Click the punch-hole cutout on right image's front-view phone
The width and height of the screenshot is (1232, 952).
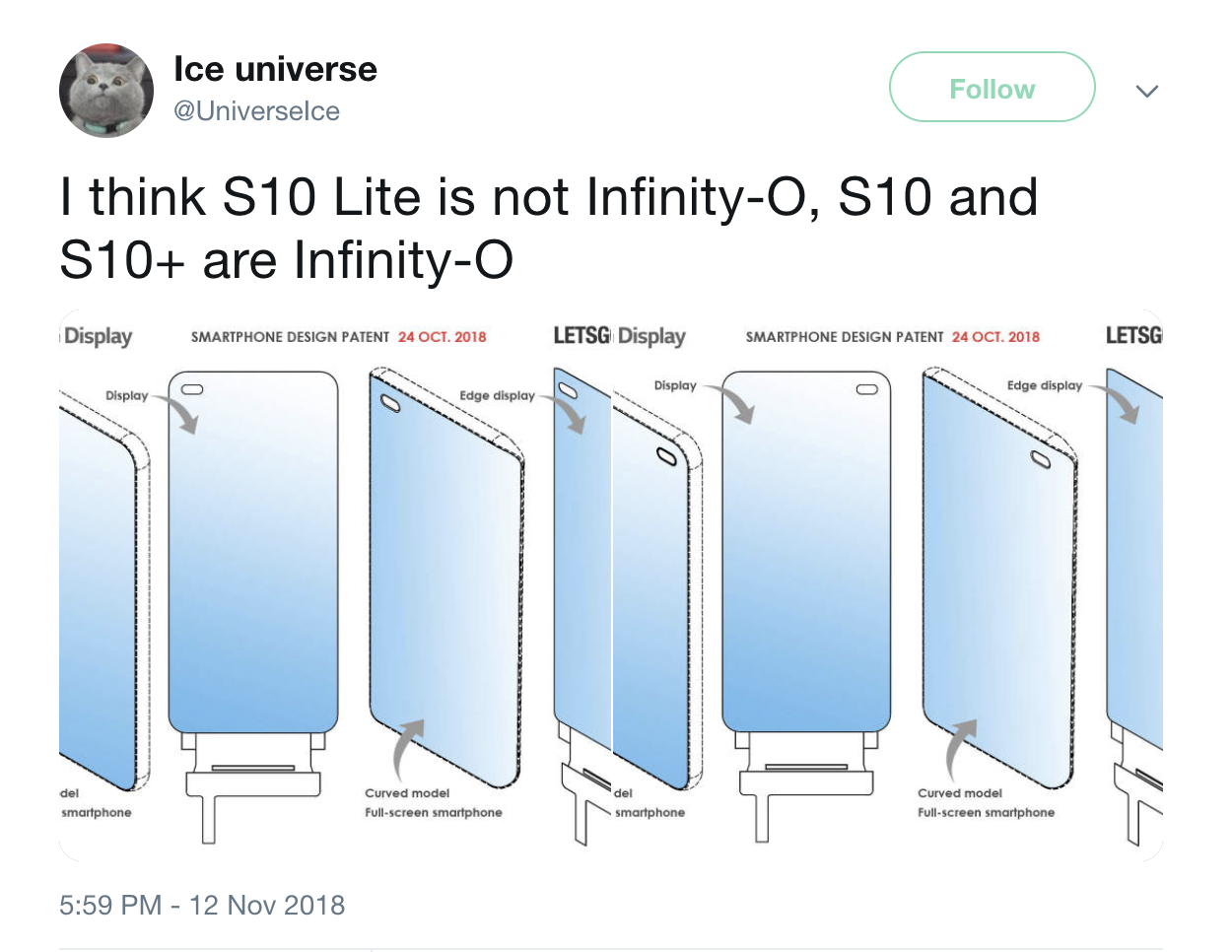866,389
